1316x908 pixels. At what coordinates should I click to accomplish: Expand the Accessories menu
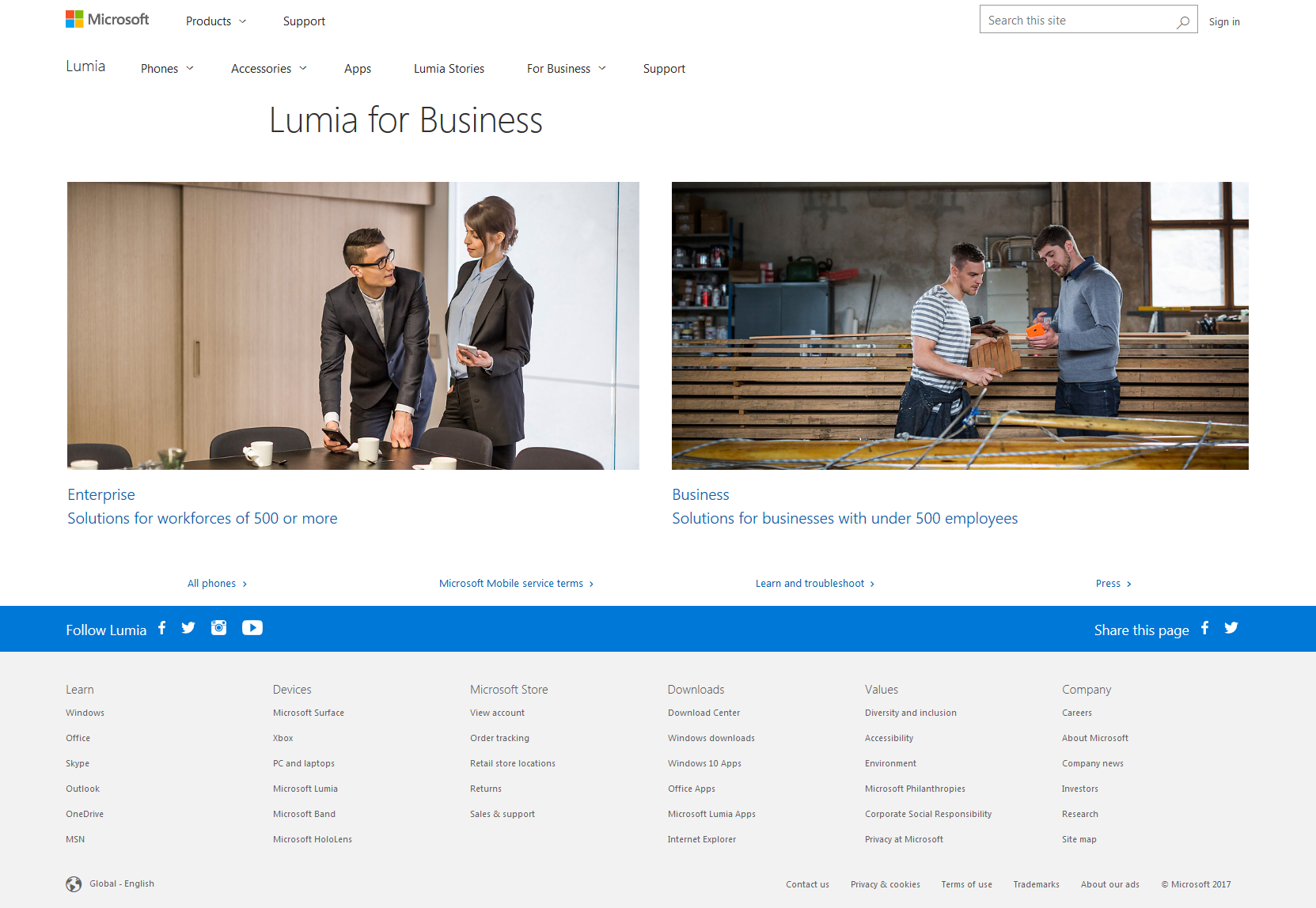point(269,69)
